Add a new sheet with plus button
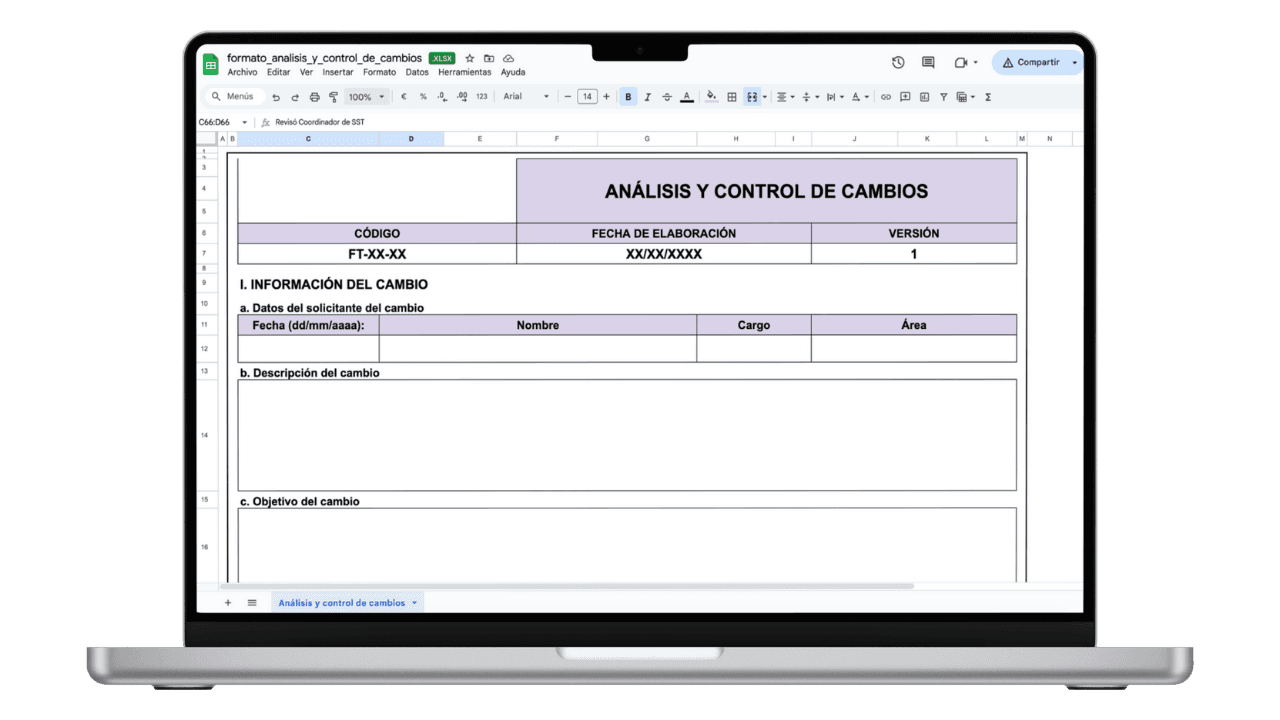Viewport: 1280px width, 720px height. (228, 602)
